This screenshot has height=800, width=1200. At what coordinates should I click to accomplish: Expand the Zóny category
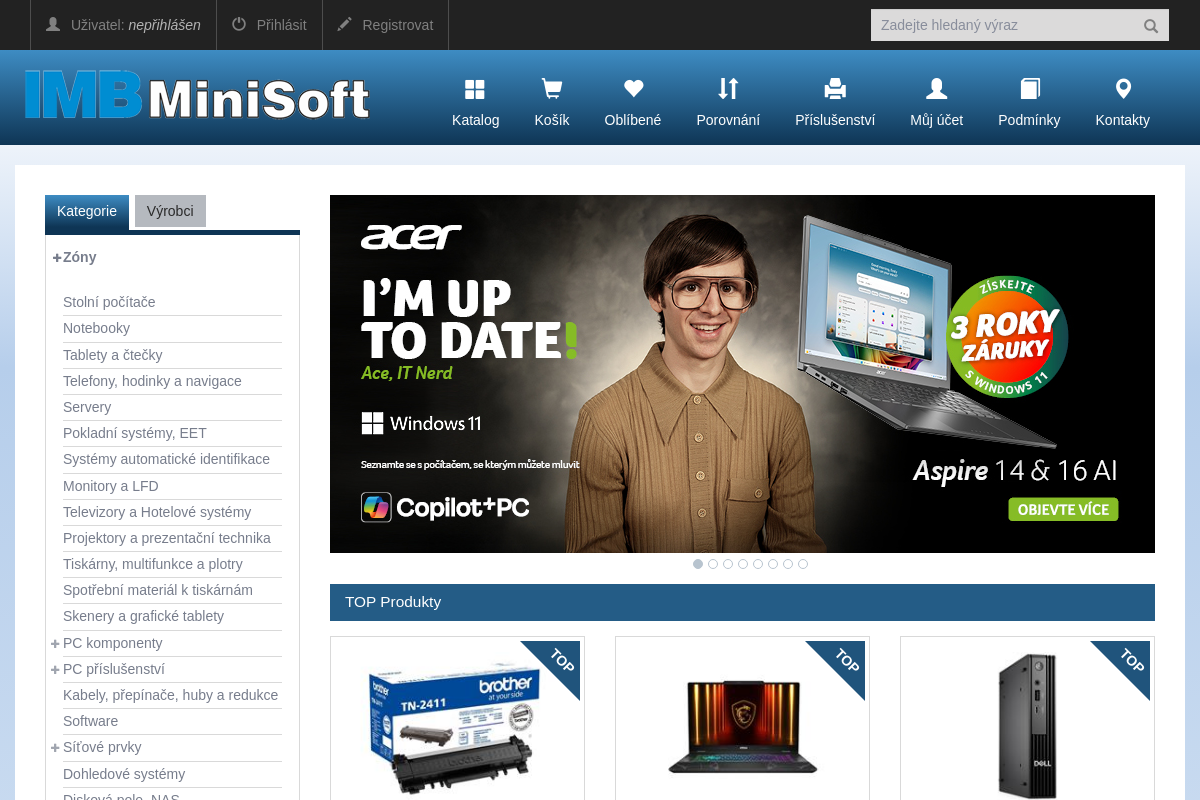(57, 257)
